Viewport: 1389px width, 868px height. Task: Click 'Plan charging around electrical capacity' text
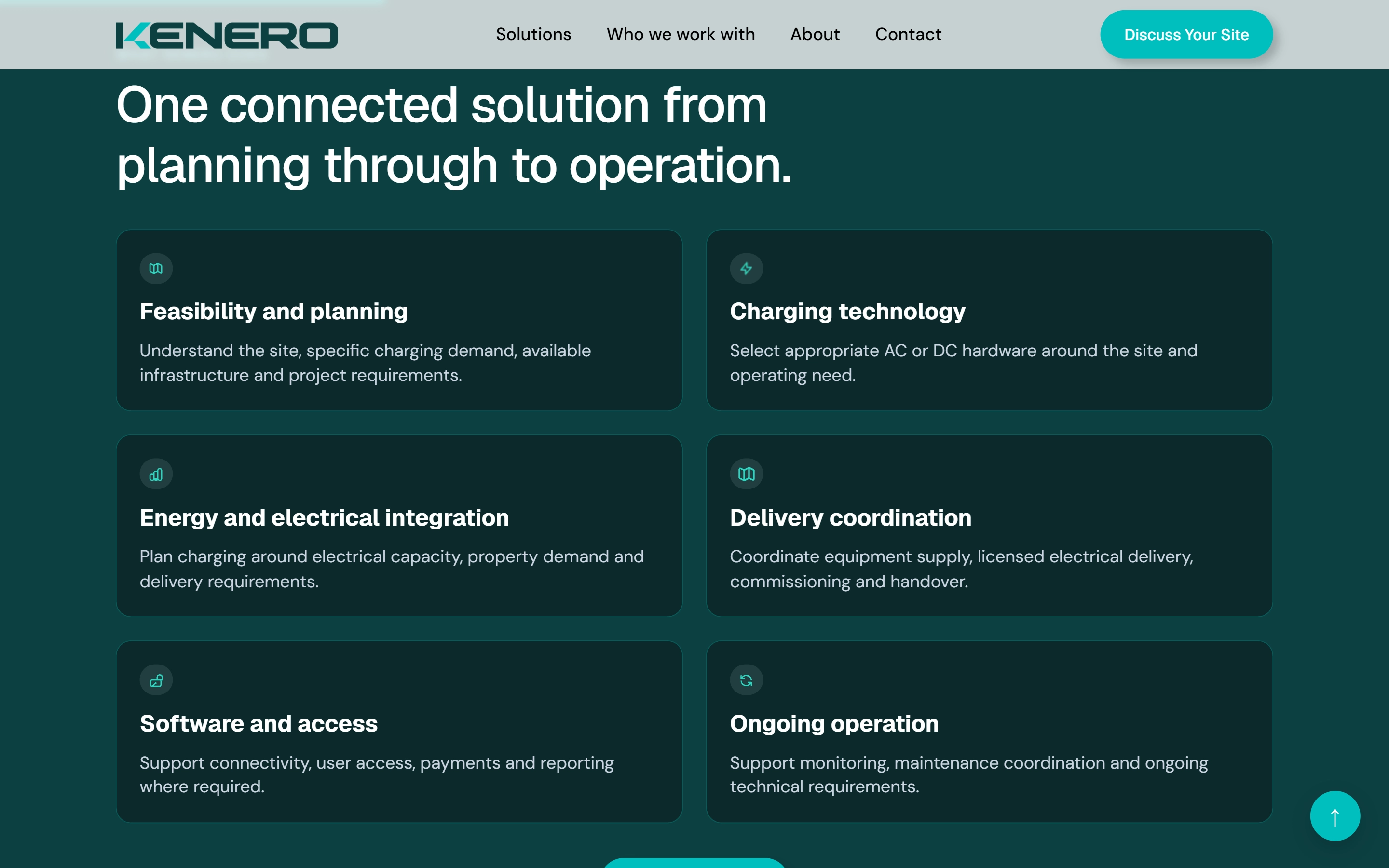point(301,556)
